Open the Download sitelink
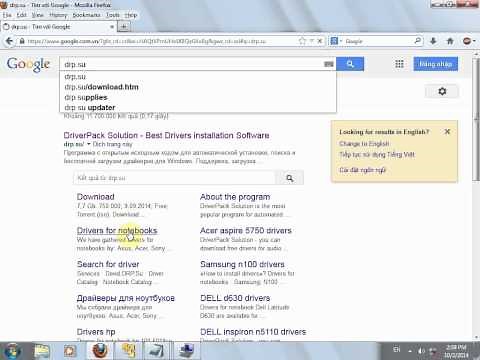The height and width of the screenshot is (360, 480). [96, 197]
